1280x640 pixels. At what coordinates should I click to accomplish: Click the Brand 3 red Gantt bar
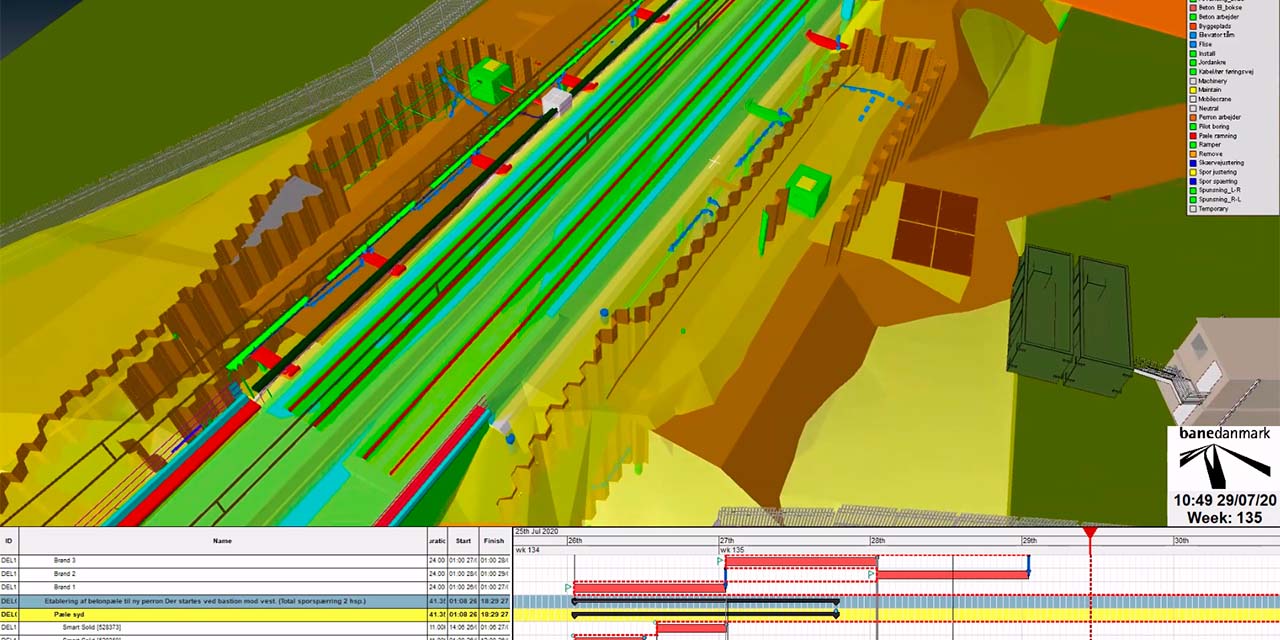click(800, 562)
